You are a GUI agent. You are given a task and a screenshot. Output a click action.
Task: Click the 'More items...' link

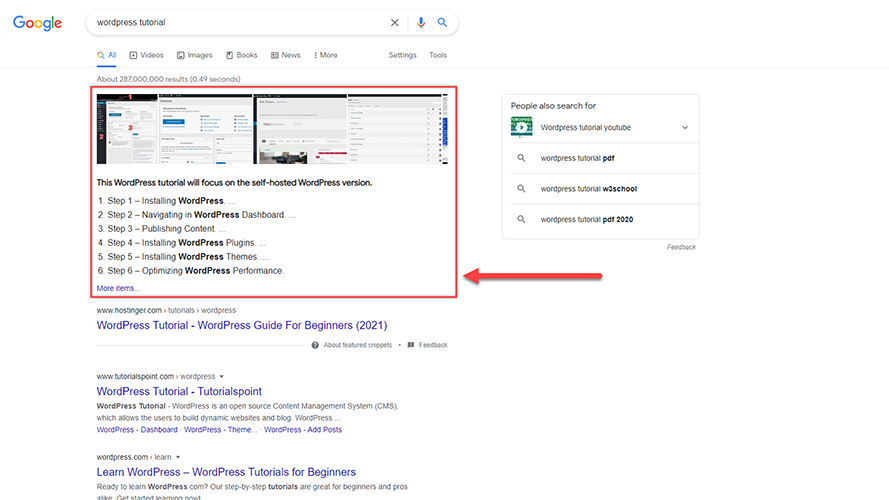click(118, 288)
